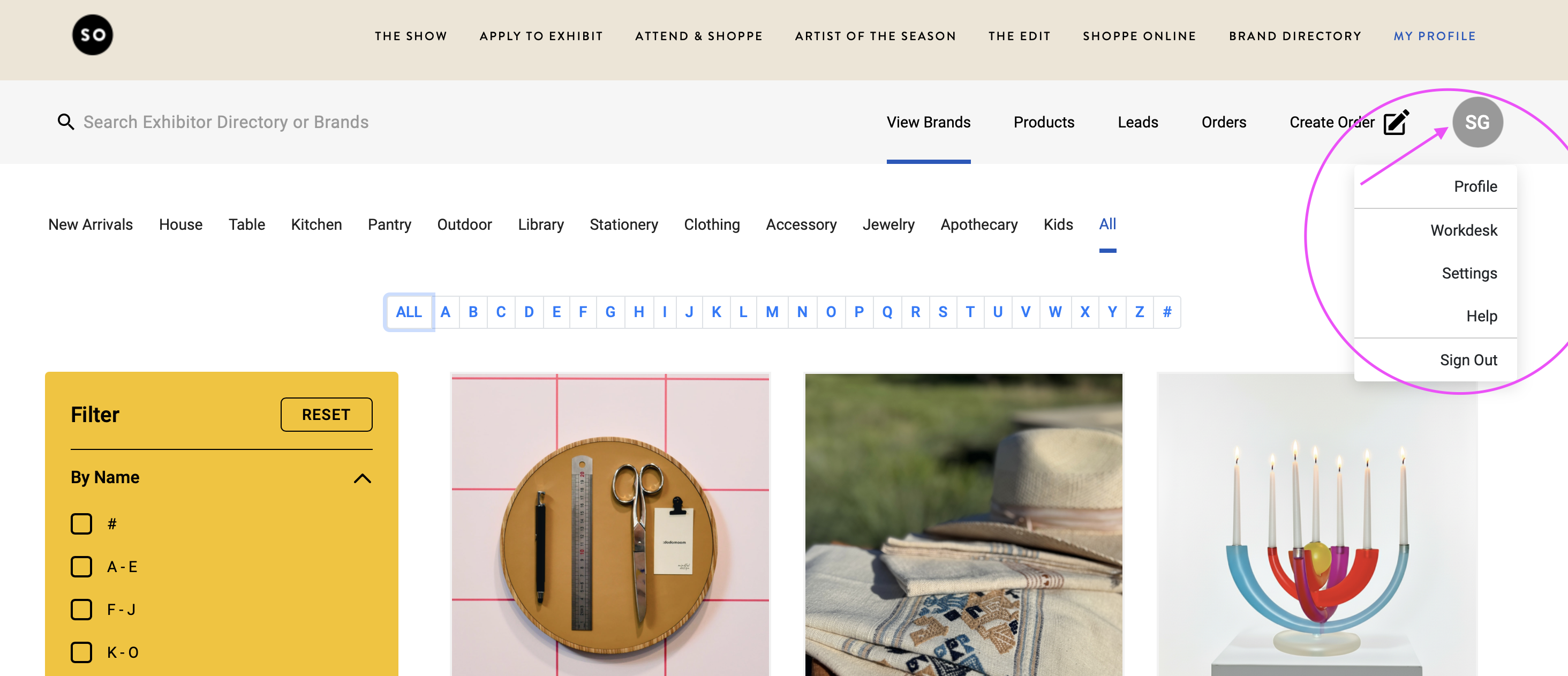Filter brands by letter M
This screenshot has height=676, width=1568.
pos(772,312)
